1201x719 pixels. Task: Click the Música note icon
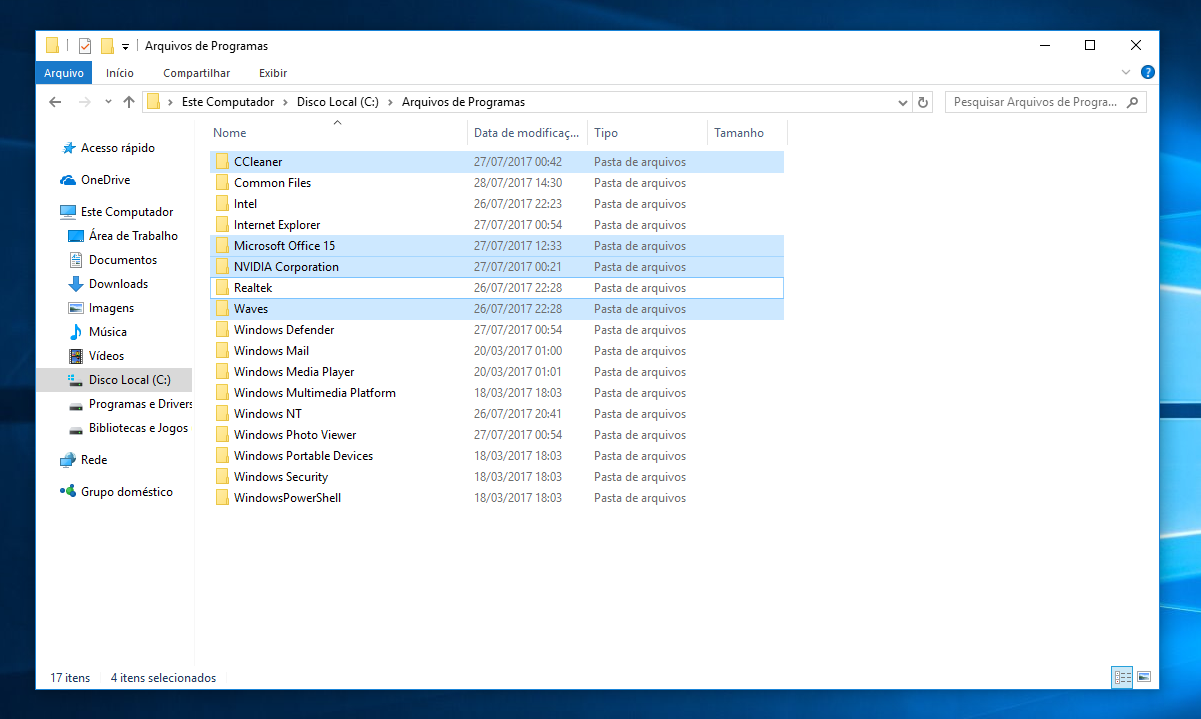coord(76,332)
